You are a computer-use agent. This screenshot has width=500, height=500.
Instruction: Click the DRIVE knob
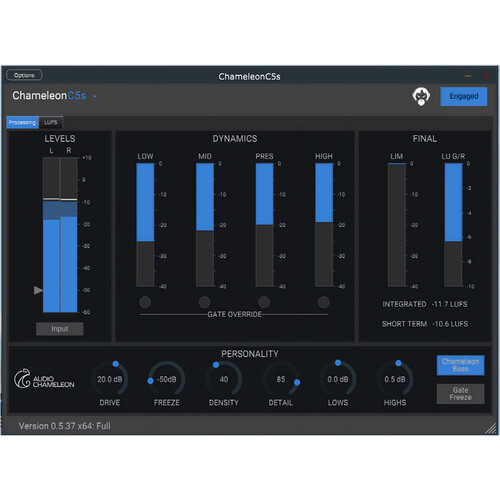coord(110,379)
